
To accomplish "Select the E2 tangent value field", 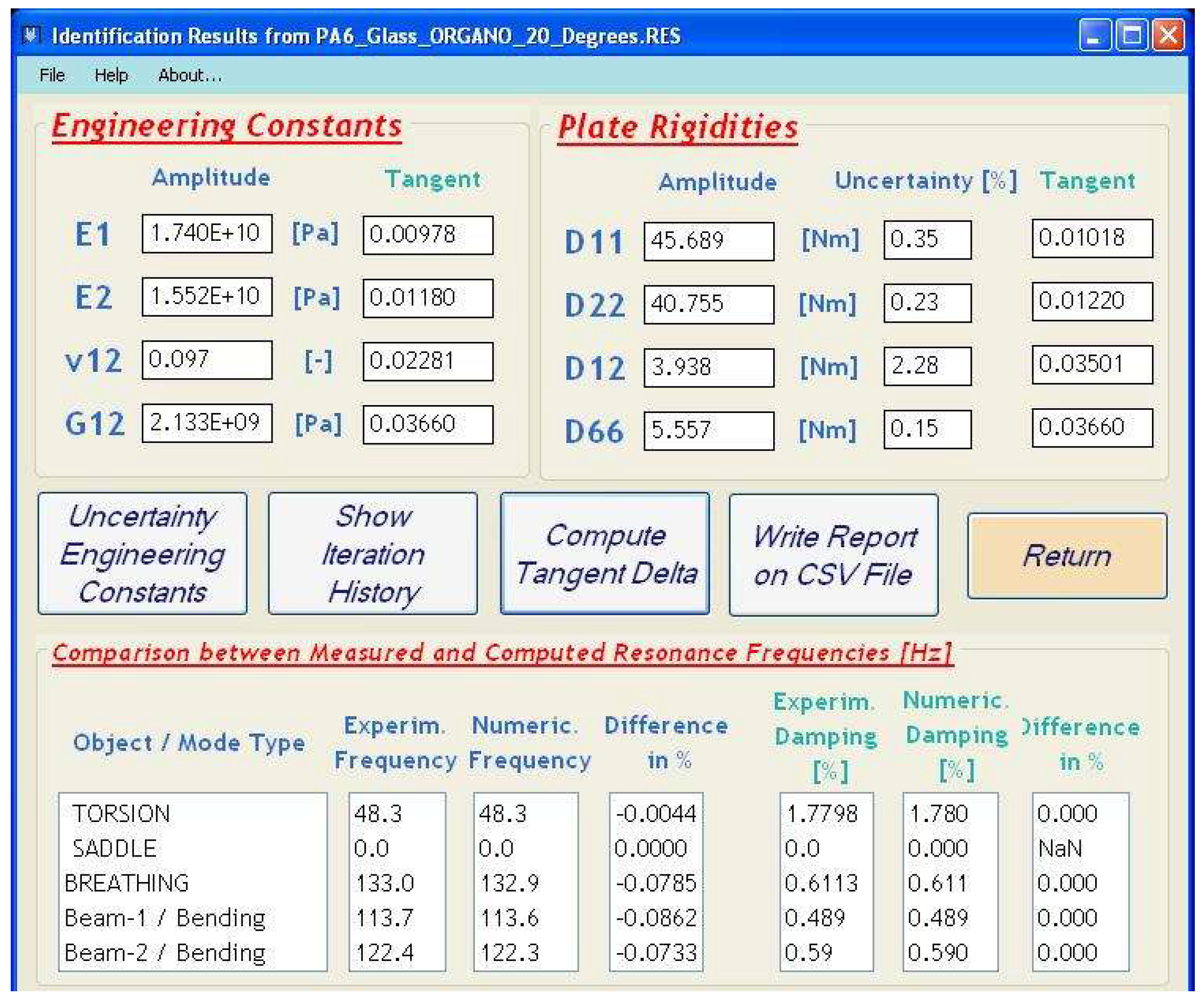I will 427,298.
